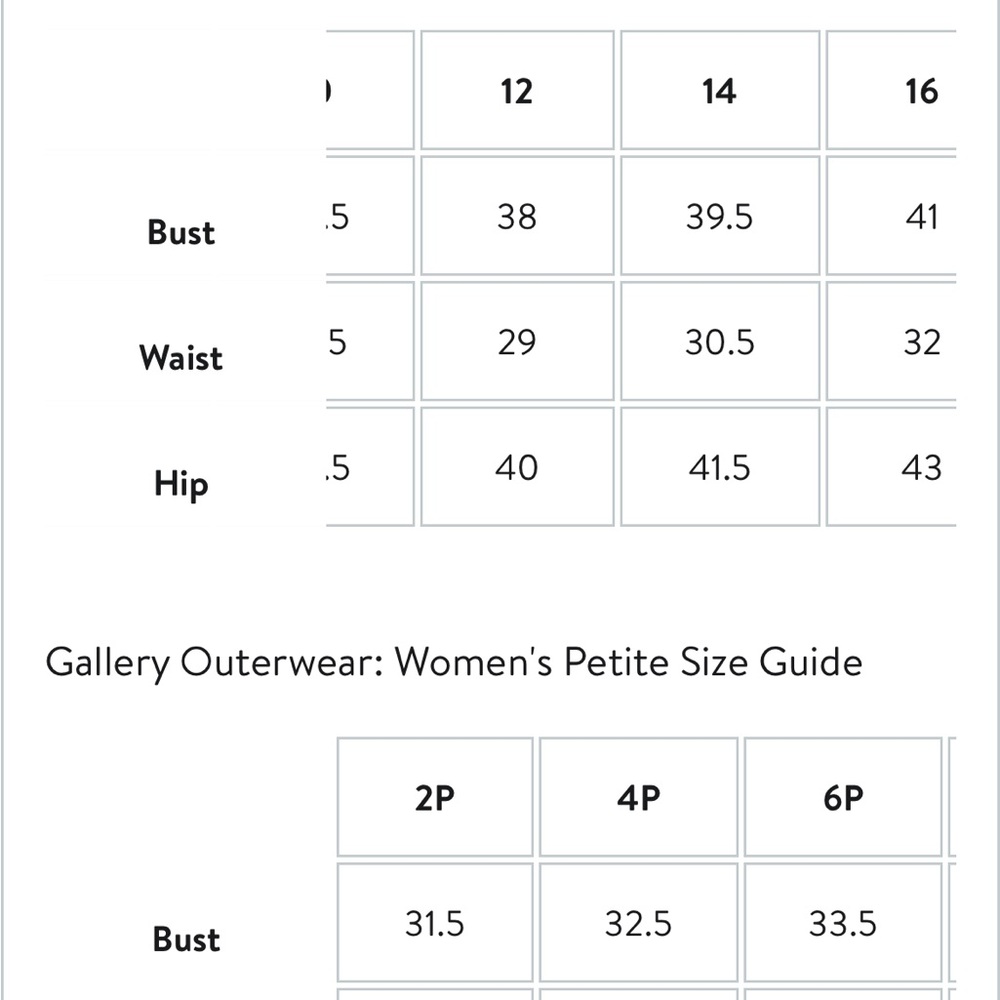1000x1000 pixels.
Task: Click the Waist value 32 cell
Action: [893, 341]
